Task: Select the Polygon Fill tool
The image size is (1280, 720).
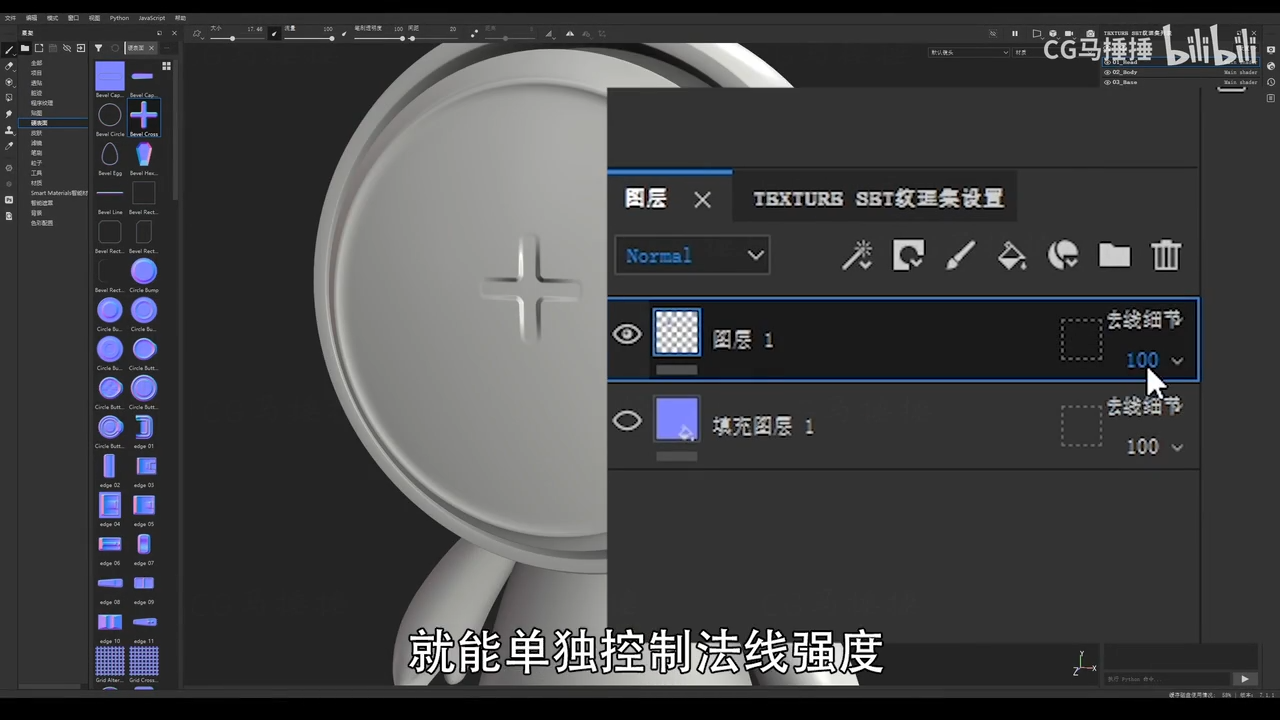Action: 9,98
